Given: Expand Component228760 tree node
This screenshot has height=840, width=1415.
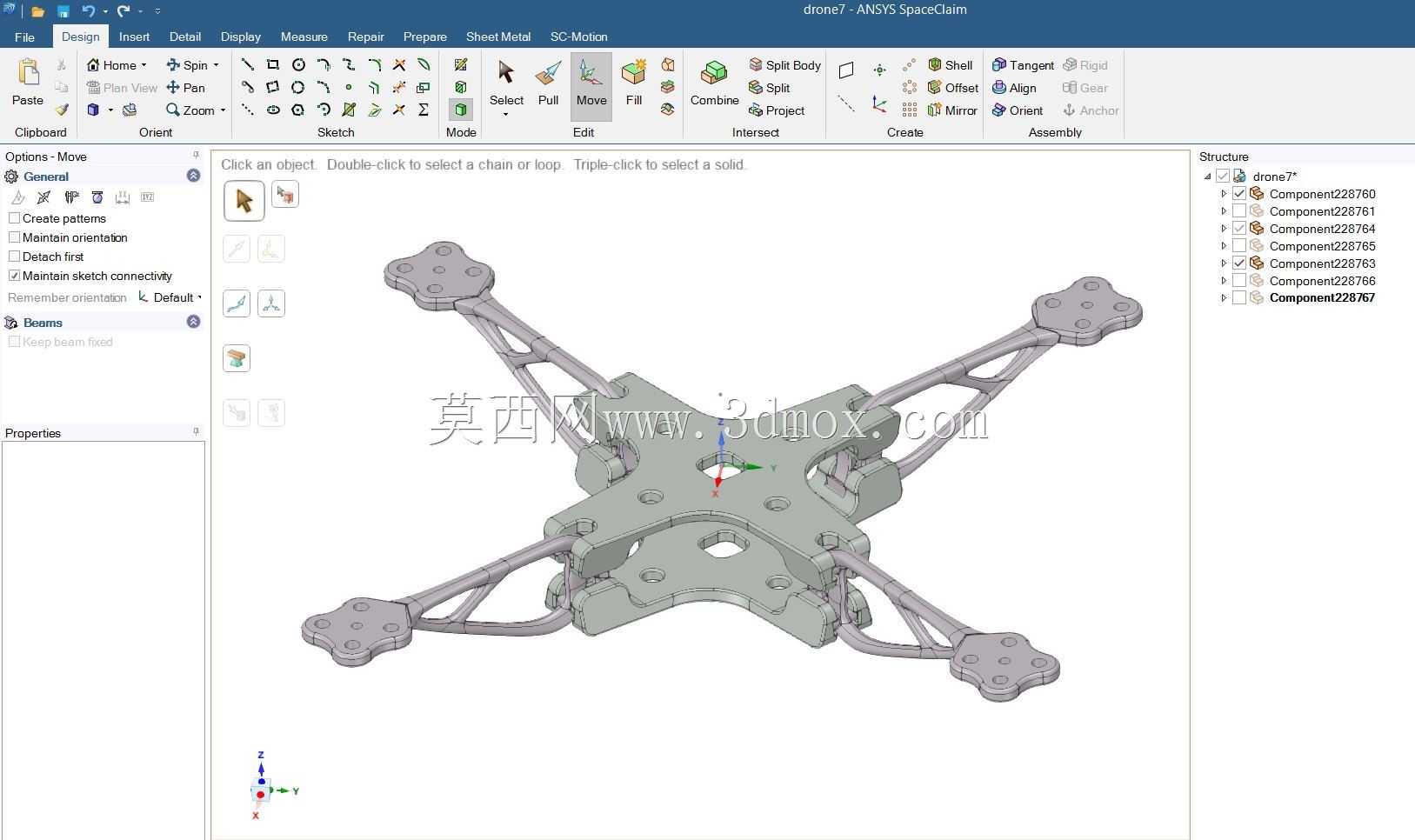Looking at the screenshot, I should (x=1224, y=194).
